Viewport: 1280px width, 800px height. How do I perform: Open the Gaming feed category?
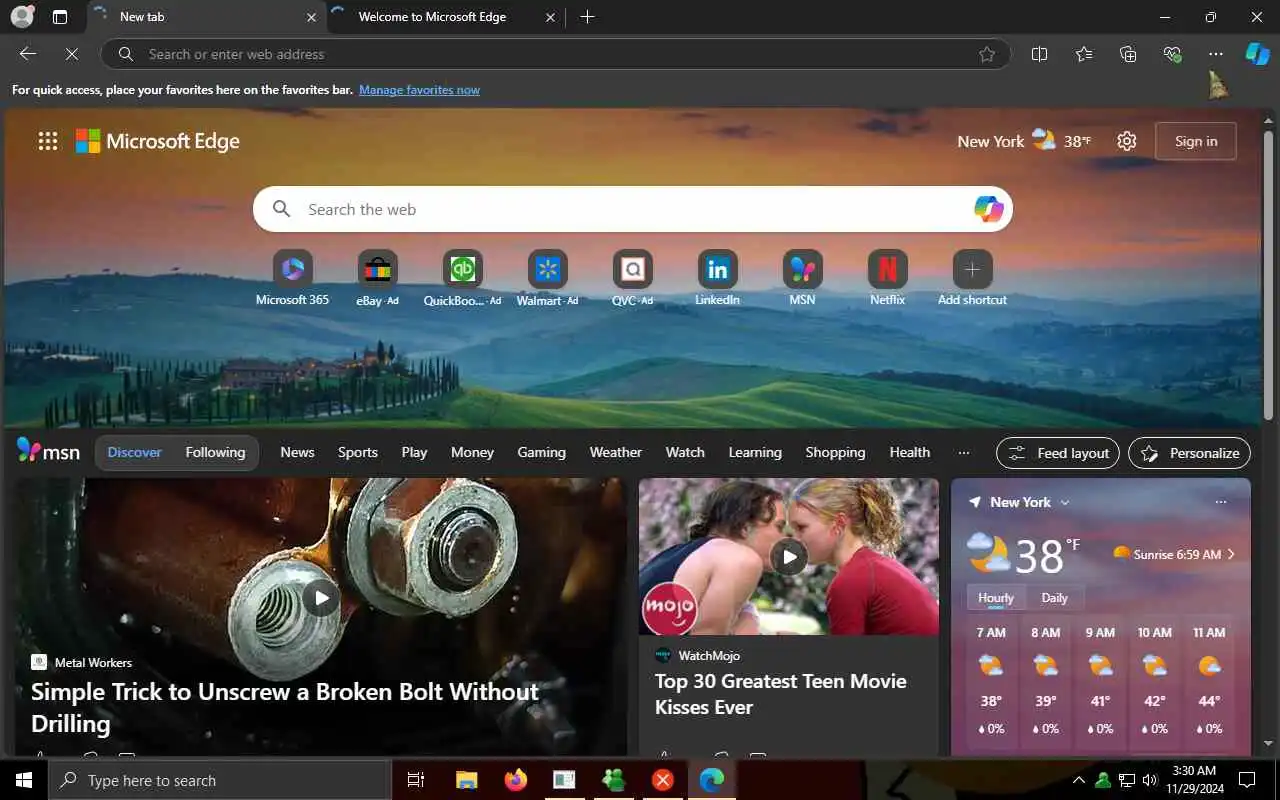(x=541, y=452)
